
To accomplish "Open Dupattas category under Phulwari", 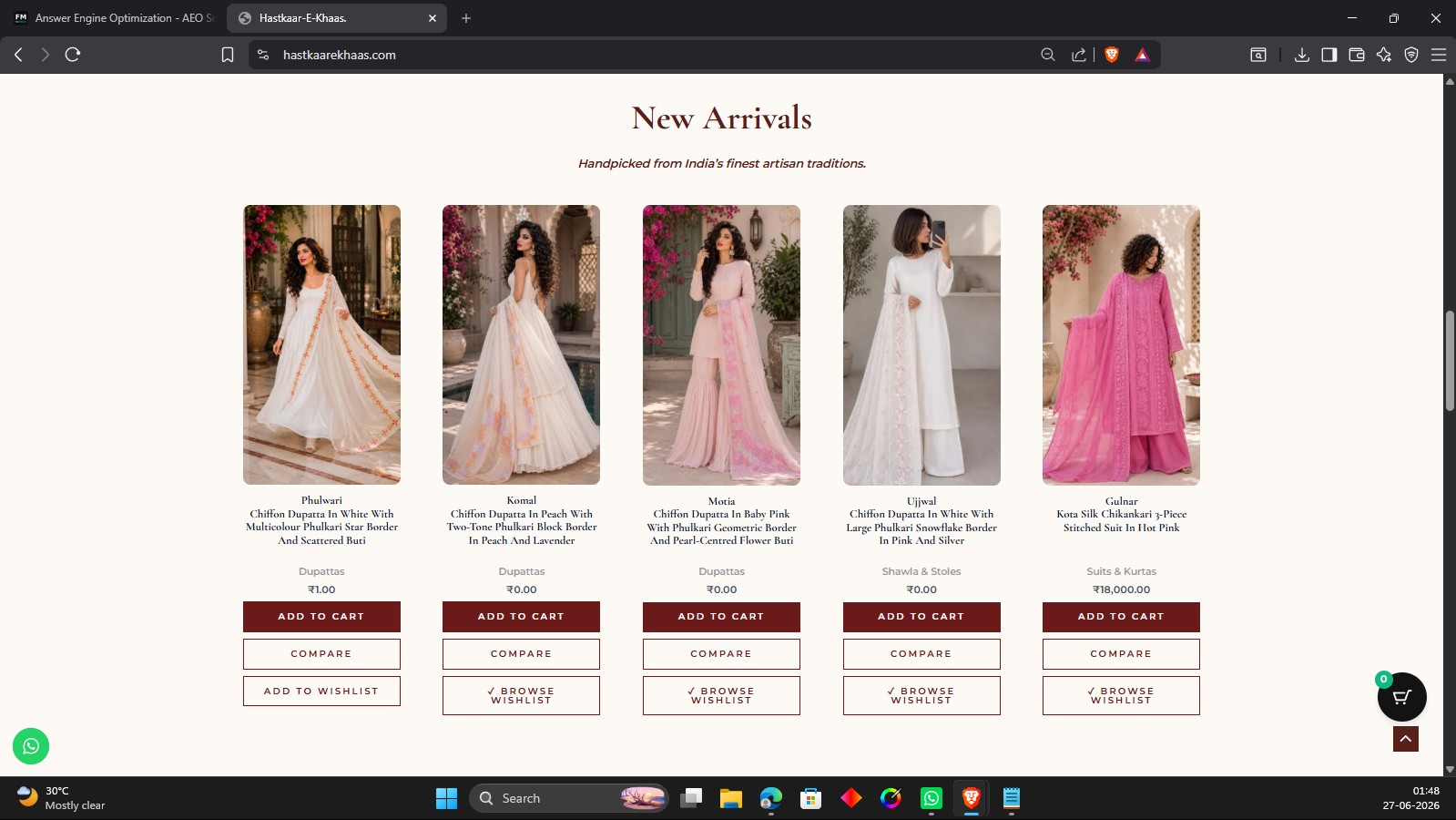I will (x=321, y=571).
